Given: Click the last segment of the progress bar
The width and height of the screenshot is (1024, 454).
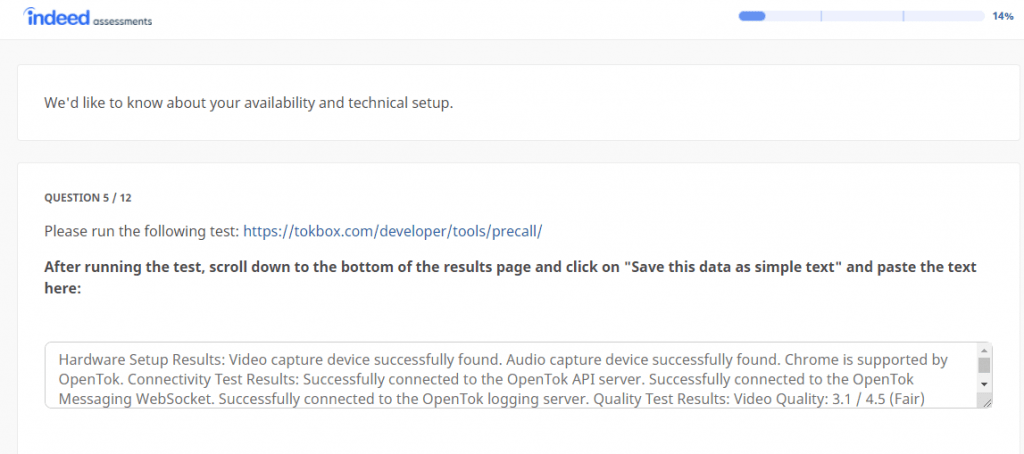Looking at the screenshot, I should (x=943, y=16).
